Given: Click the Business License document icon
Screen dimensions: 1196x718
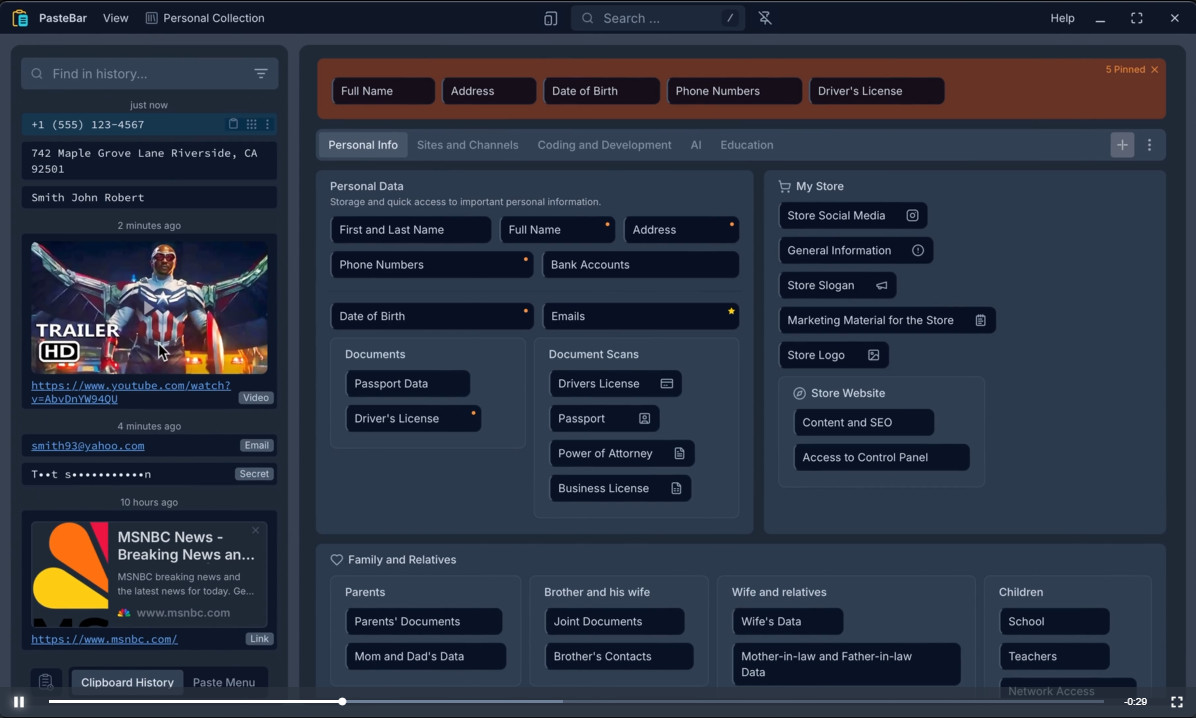Looking at the screenshot, I should point(677,488).
